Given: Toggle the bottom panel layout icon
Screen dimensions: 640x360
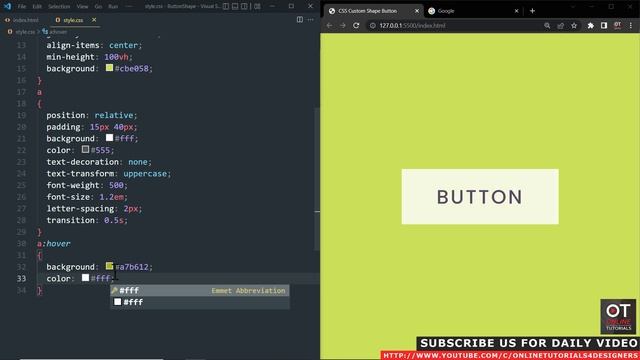Looking at the screenshot, I should (x=235, y=6).
